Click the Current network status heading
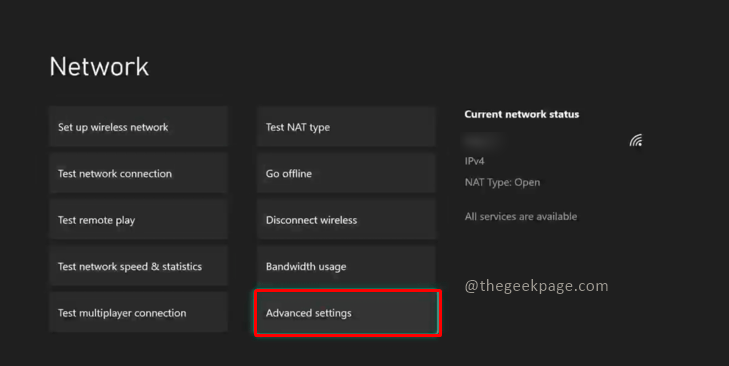This screenshot has width=729, height=366. click(x=522, y=114)
